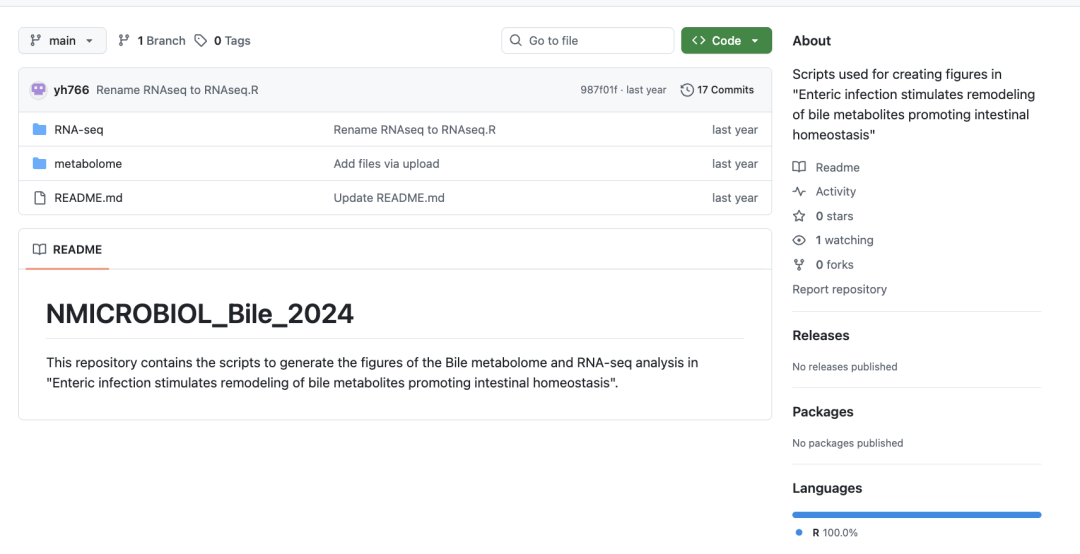Open the Releases section heading

tap(820, 336)
